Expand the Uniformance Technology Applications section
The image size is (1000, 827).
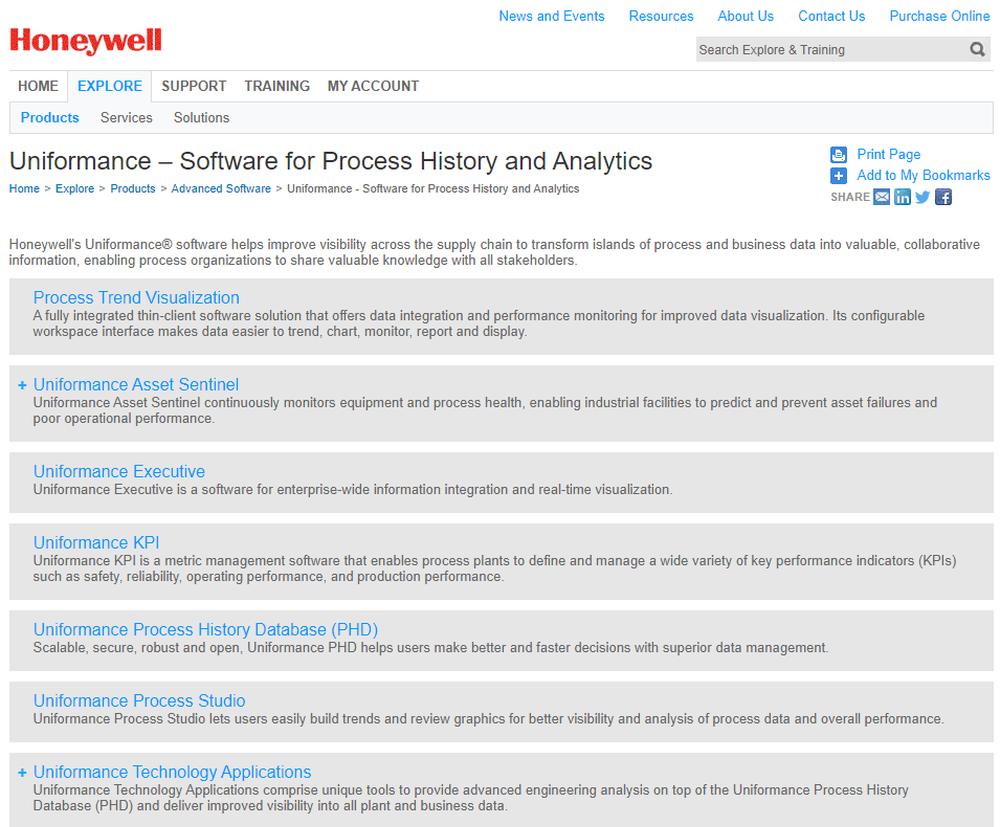coord(21,771)
